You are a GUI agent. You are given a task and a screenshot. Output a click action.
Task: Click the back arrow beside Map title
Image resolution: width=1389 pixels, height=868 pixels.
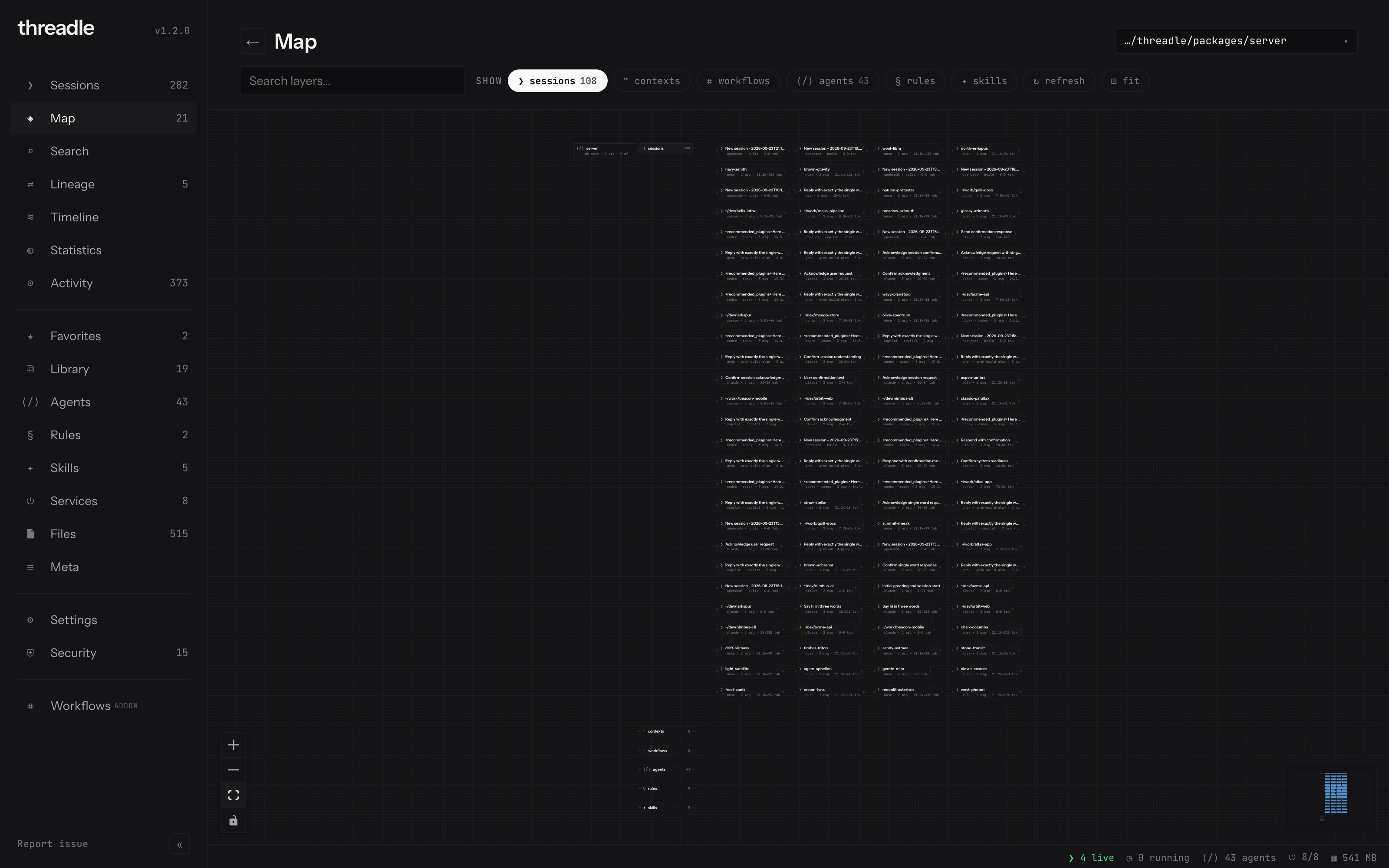coord(252,41)
